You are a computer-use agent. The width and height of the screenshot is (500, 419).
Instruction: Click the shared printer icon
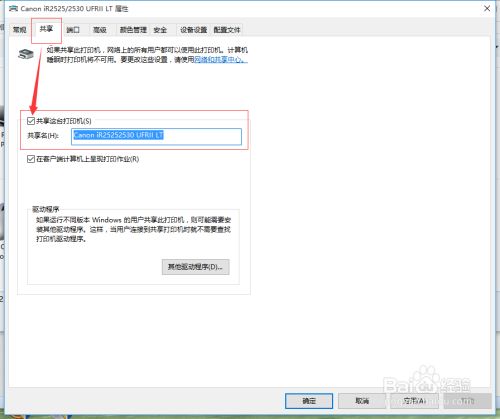(x=26, y=54)
